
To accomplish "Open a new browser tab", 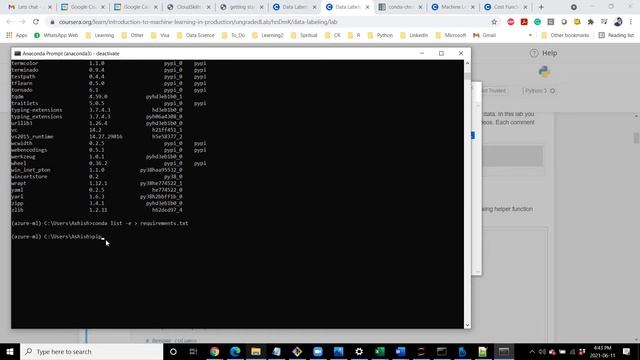I will [541, 7].
